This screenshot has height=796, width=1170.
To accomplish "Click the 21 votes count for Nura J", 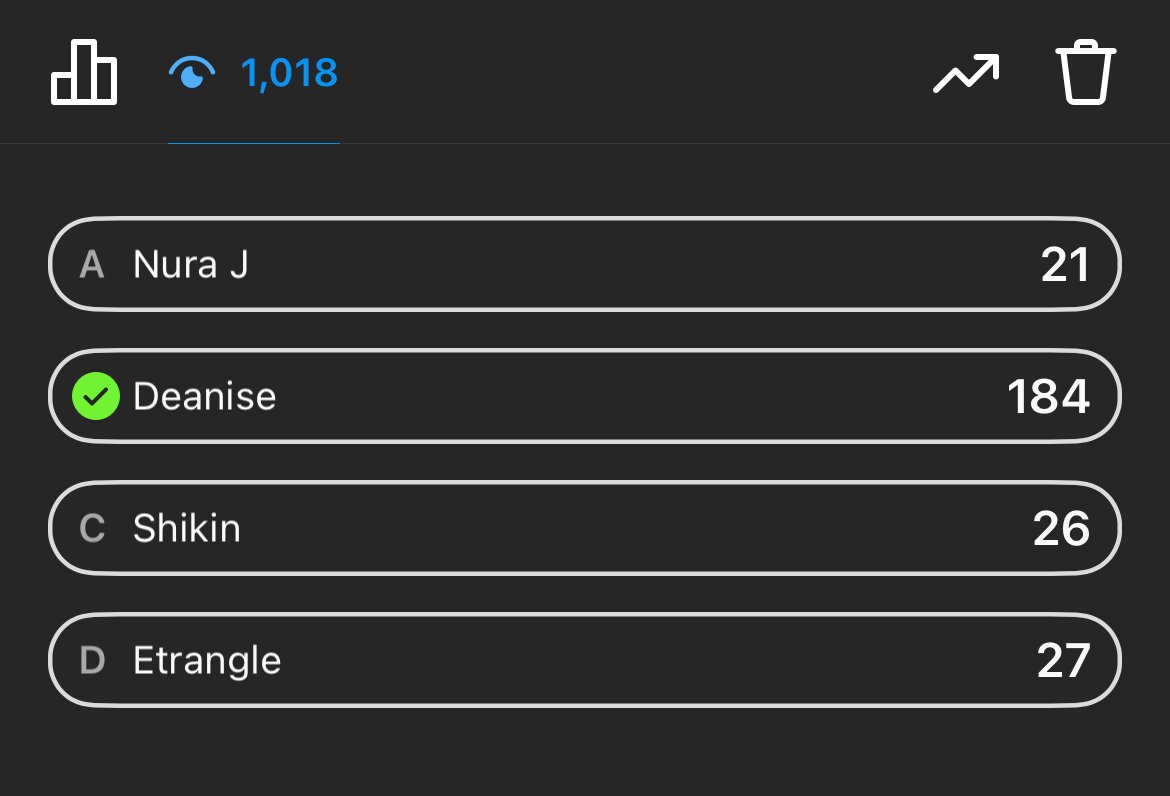I will (x=1064, y=265).
